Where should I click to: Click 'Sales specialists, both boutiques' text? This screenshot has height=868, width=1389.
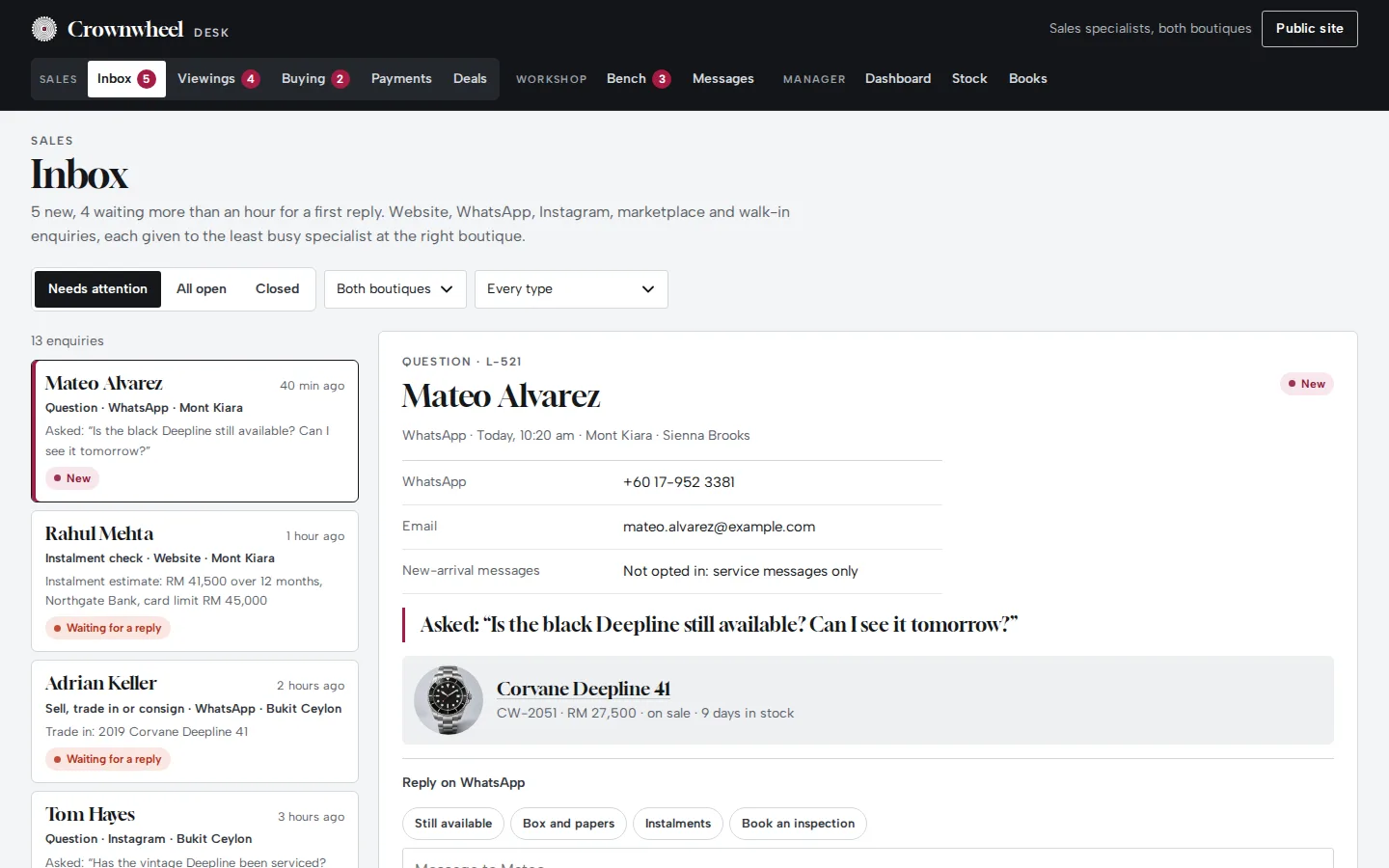click(x=1151, y=29)
